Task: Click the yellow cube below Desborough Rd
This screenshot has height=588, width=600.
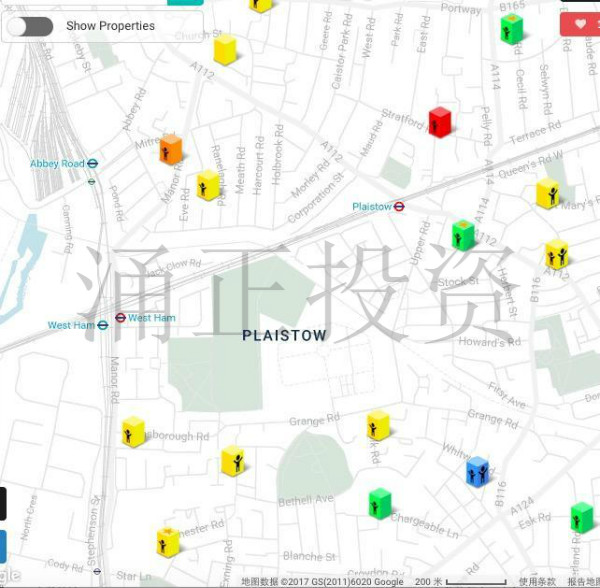Action: (233, 461)
